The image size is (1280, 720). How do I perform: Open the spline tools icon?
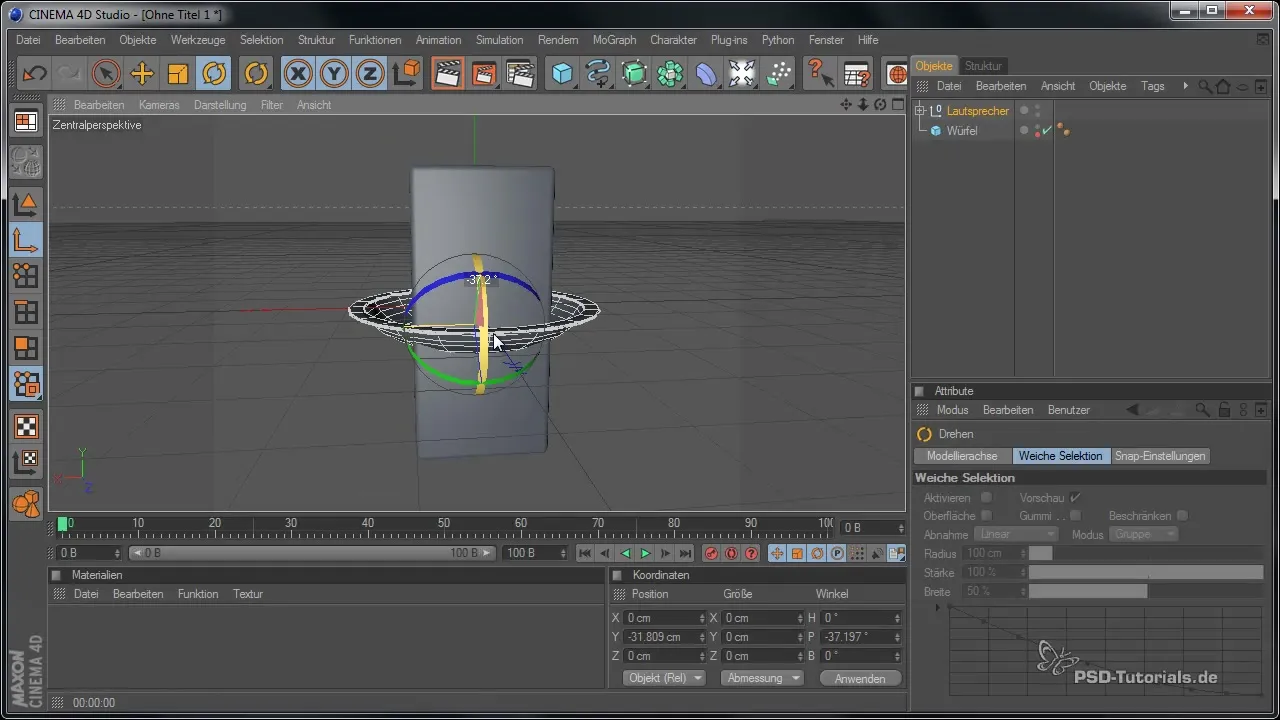[598, 73]
